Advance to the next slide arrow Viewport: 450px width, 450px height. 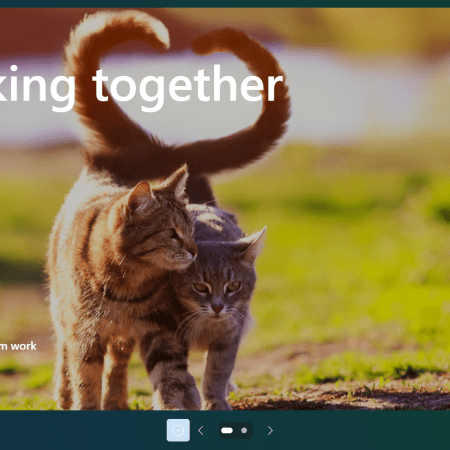(270, 430)
